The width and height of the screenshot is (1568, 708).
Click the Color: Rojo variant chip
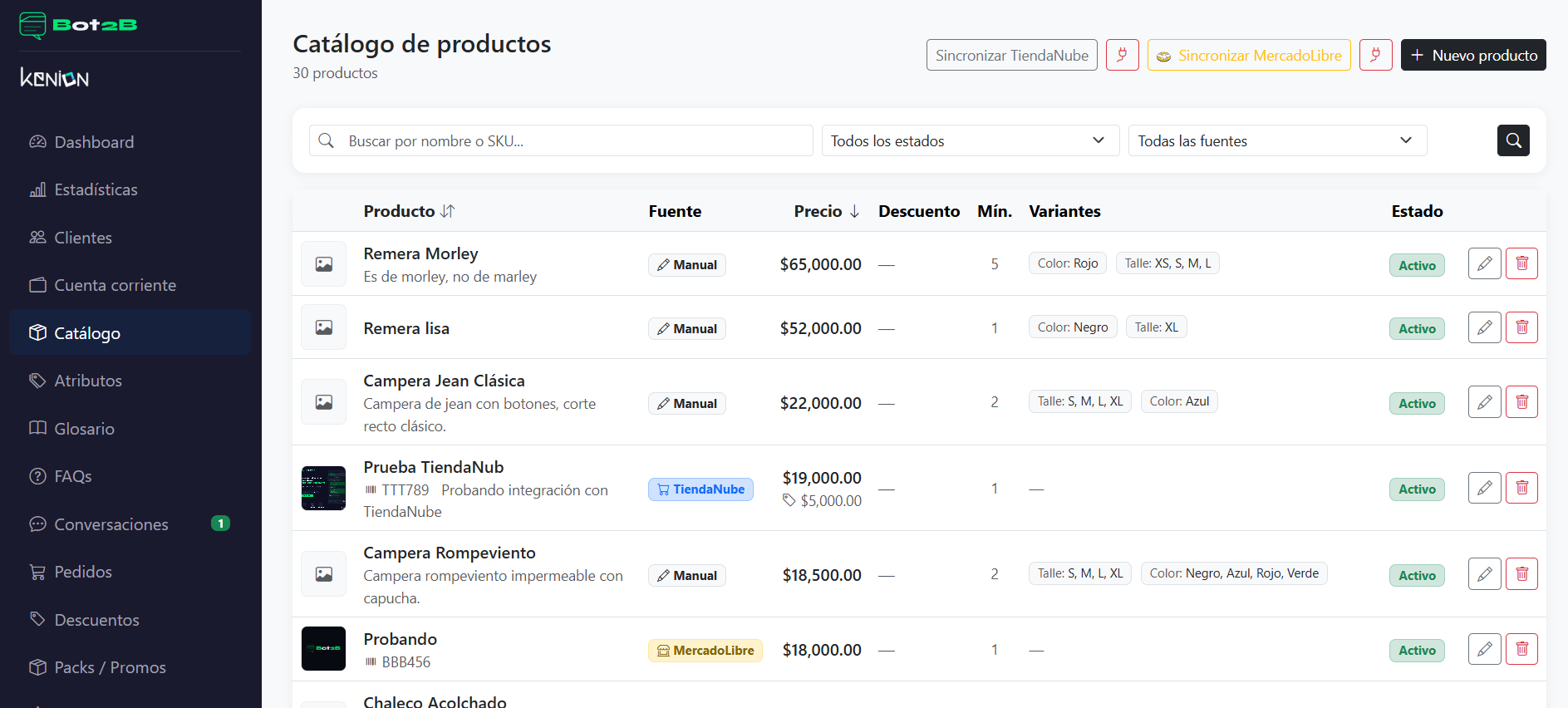[1067, 263]
